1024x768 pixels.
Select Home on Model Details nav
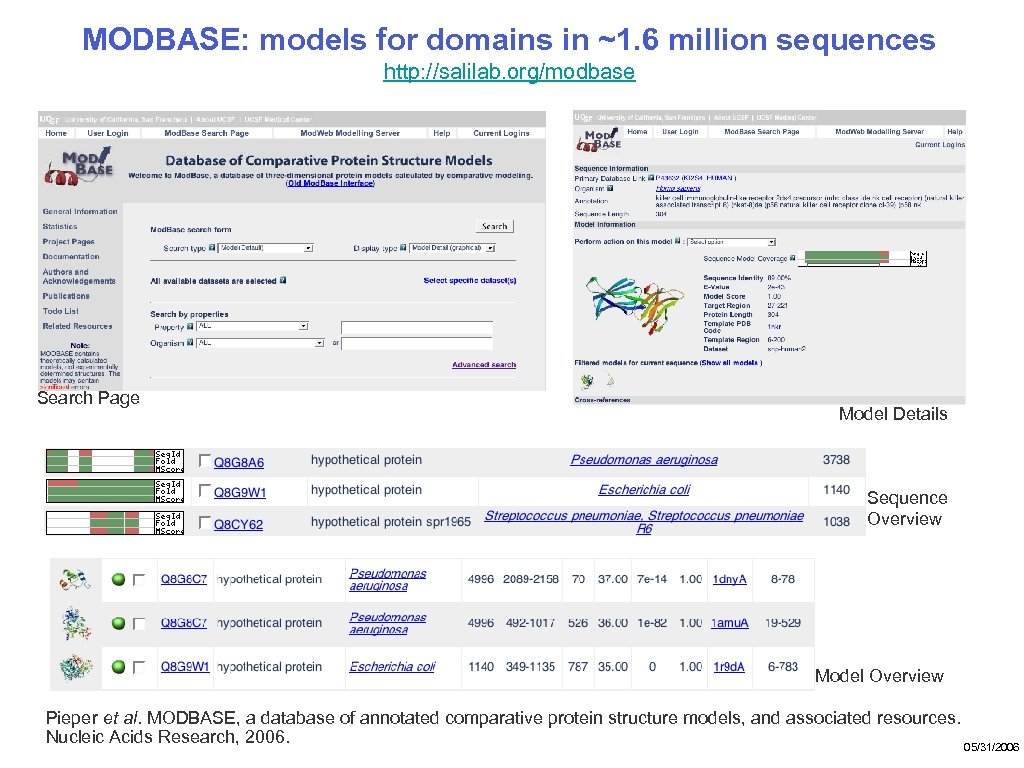click(637, 131)
